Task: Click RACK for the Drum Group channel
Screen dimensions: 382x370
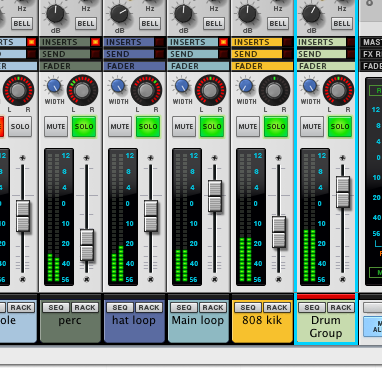Action: click(x=341, y=307)
